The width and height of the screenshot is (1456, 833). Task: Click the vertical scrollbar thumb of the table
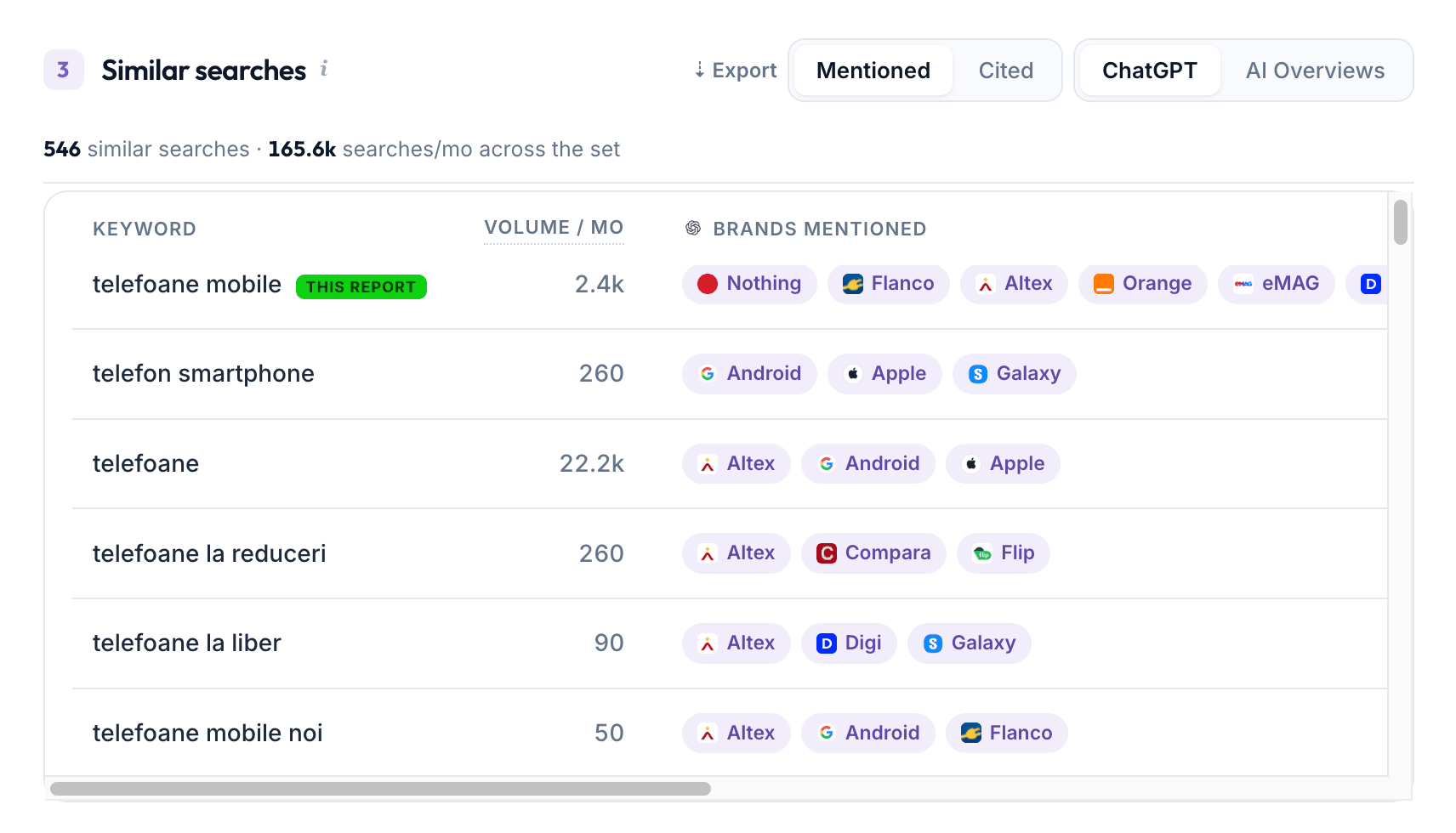coord(1401,222)
